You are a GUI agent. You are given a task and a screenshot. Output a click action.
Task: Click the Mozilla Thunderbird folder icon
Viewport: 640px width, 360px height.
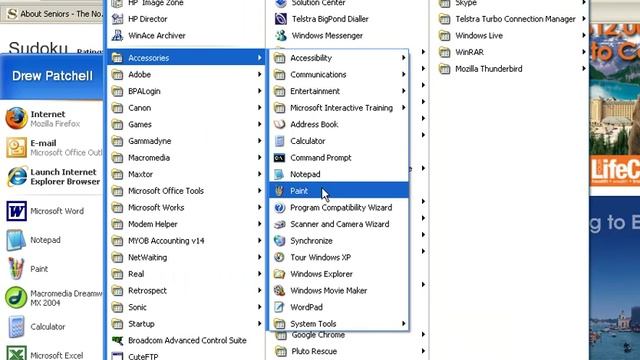pos(444,69)
